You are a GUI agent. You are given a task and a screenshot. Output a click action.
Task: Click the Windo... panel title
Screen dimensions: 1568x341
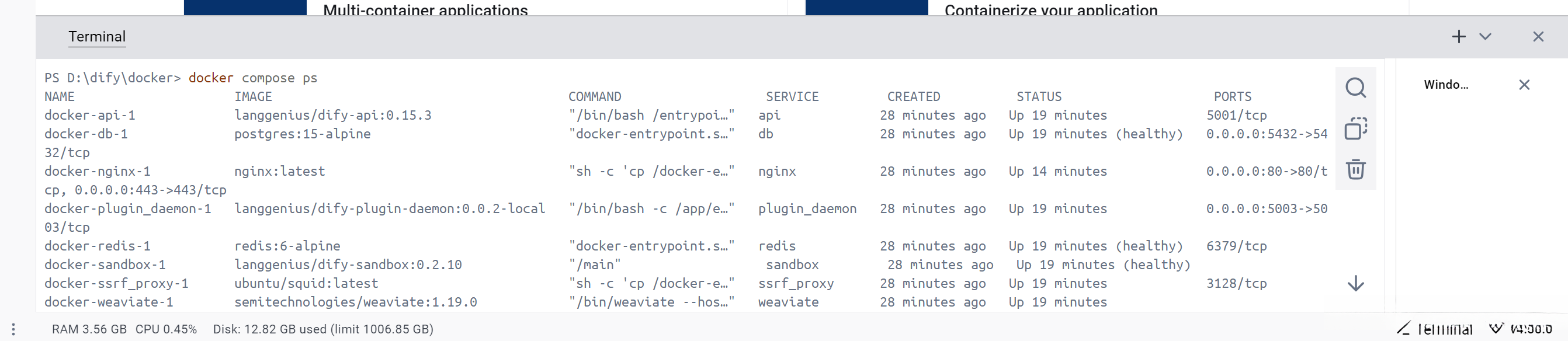click(1446, 85)
